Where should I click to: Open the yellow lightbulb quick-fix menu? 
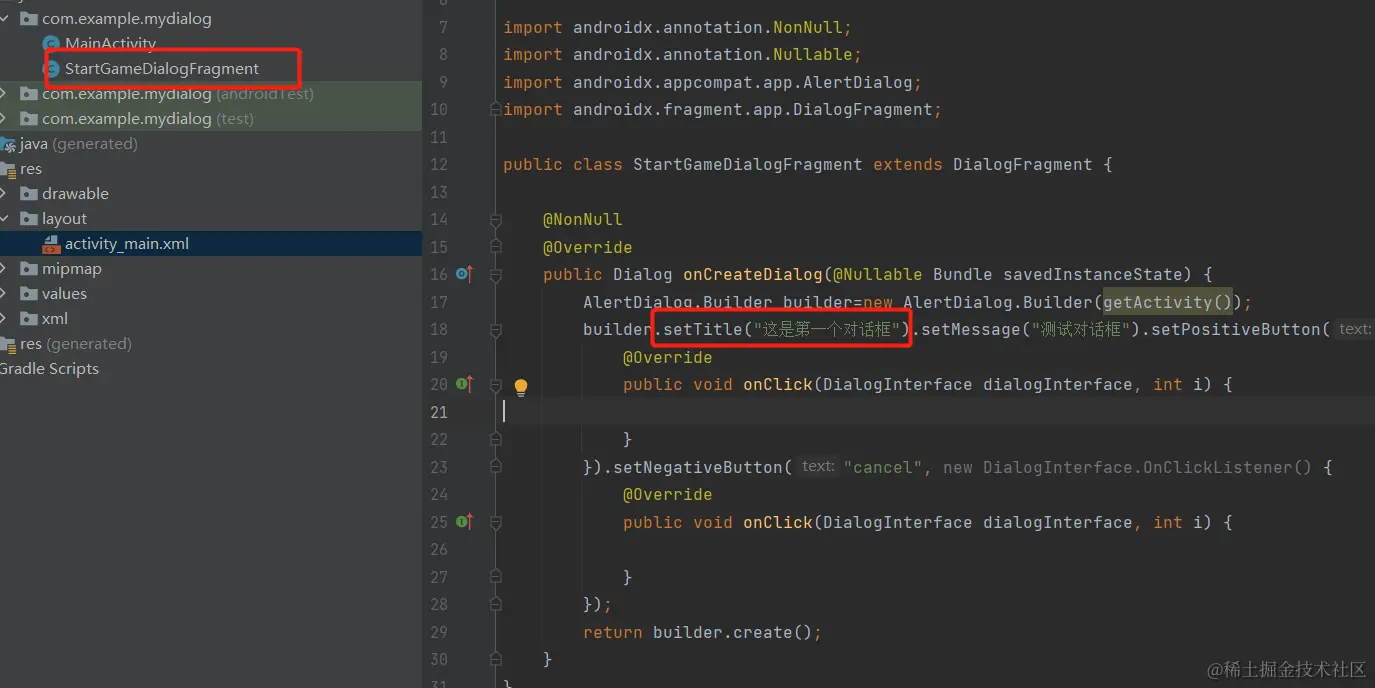point(521,387)
